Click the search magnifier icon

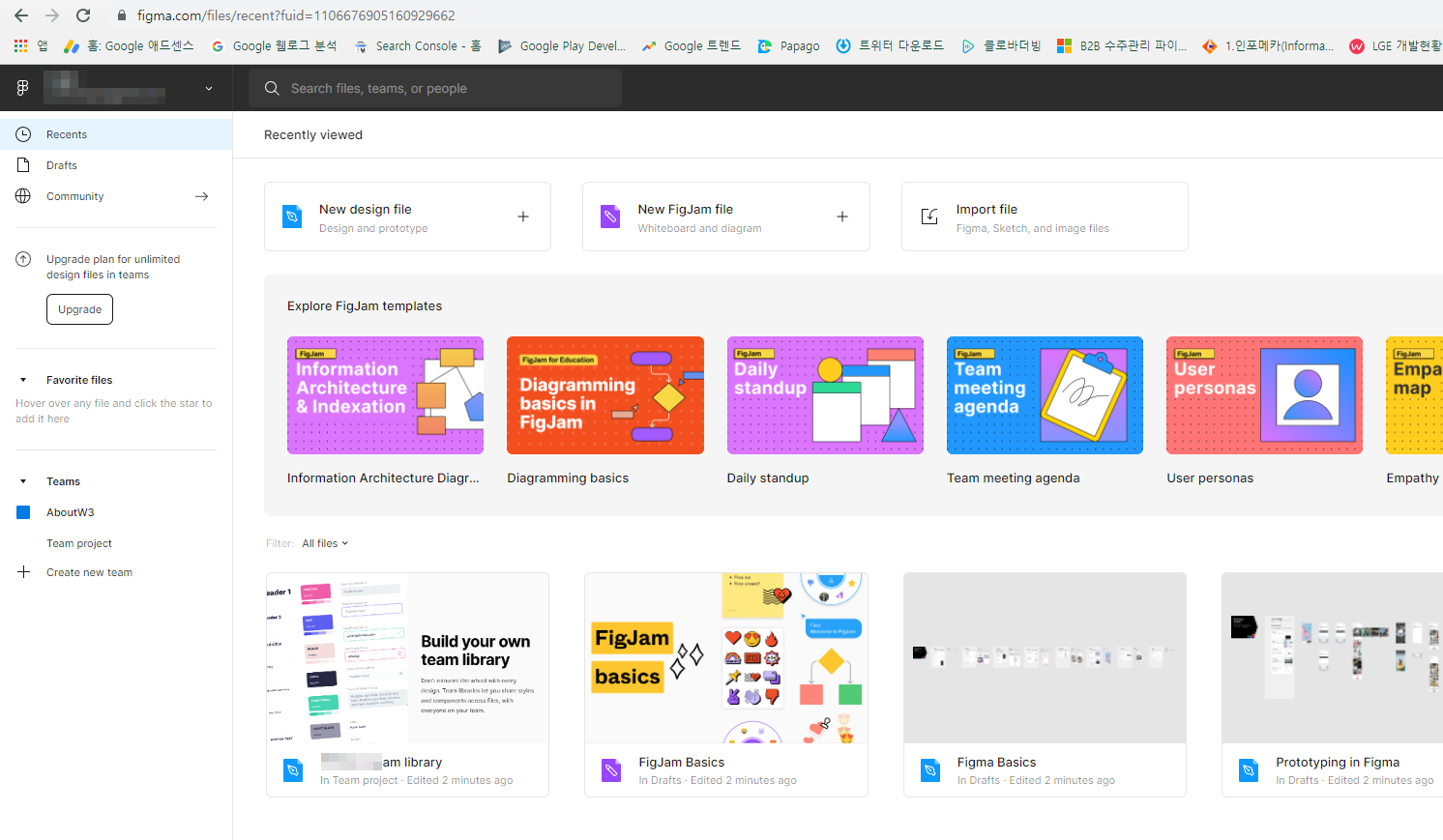(272, 88)
